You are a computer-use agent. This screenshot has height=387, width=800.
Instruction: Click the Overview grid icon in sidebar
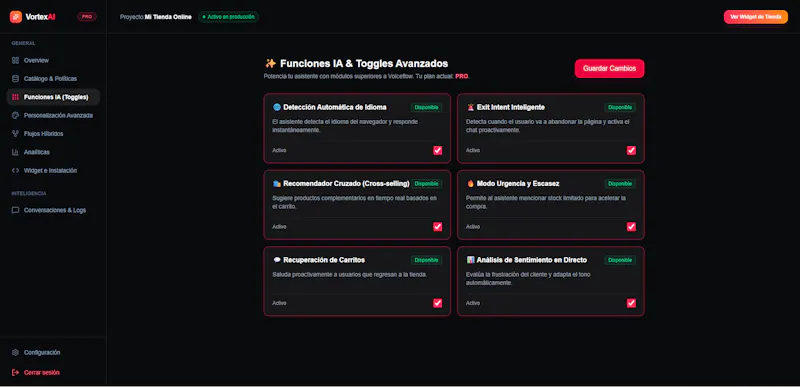pyautogui.click(x=15, y=60)
